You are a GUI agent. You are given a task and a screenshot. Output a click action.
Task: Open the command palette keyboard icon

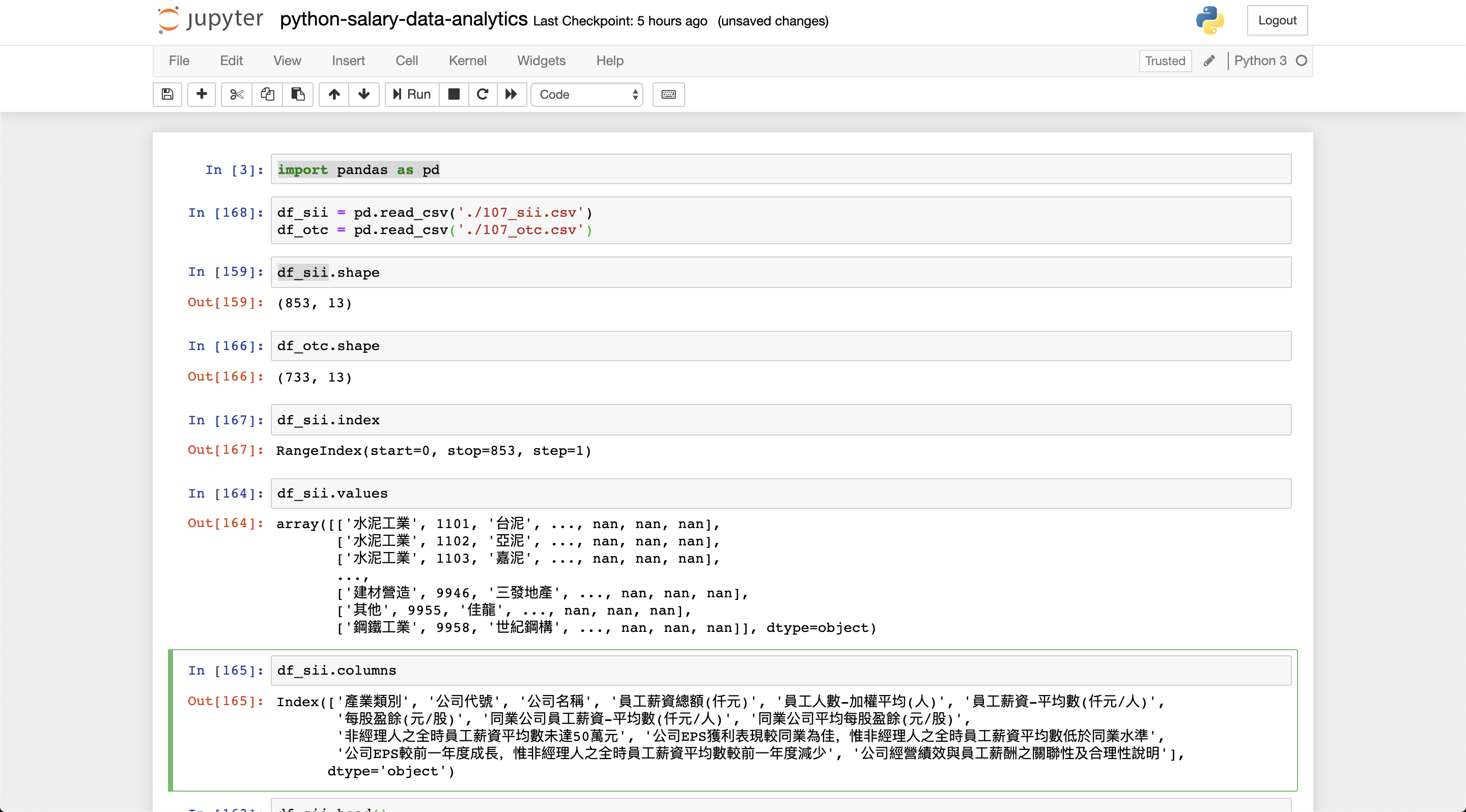[x=669, y=95]
